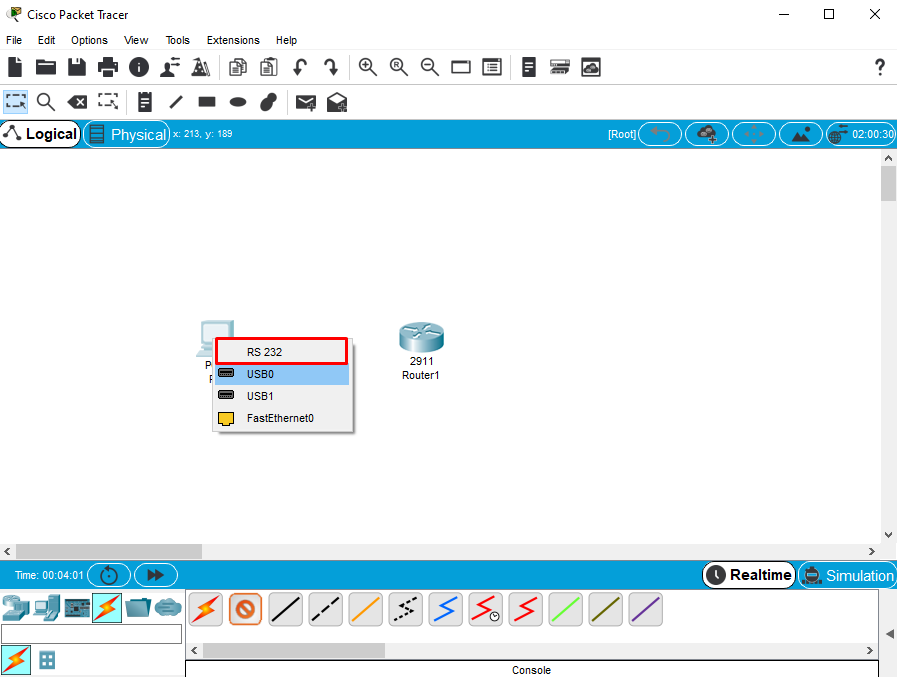Choose the Automatic connection lightning bolt tool
Image resolution: width=897 pixels, height=677 pixels.
tap(205, 609)
